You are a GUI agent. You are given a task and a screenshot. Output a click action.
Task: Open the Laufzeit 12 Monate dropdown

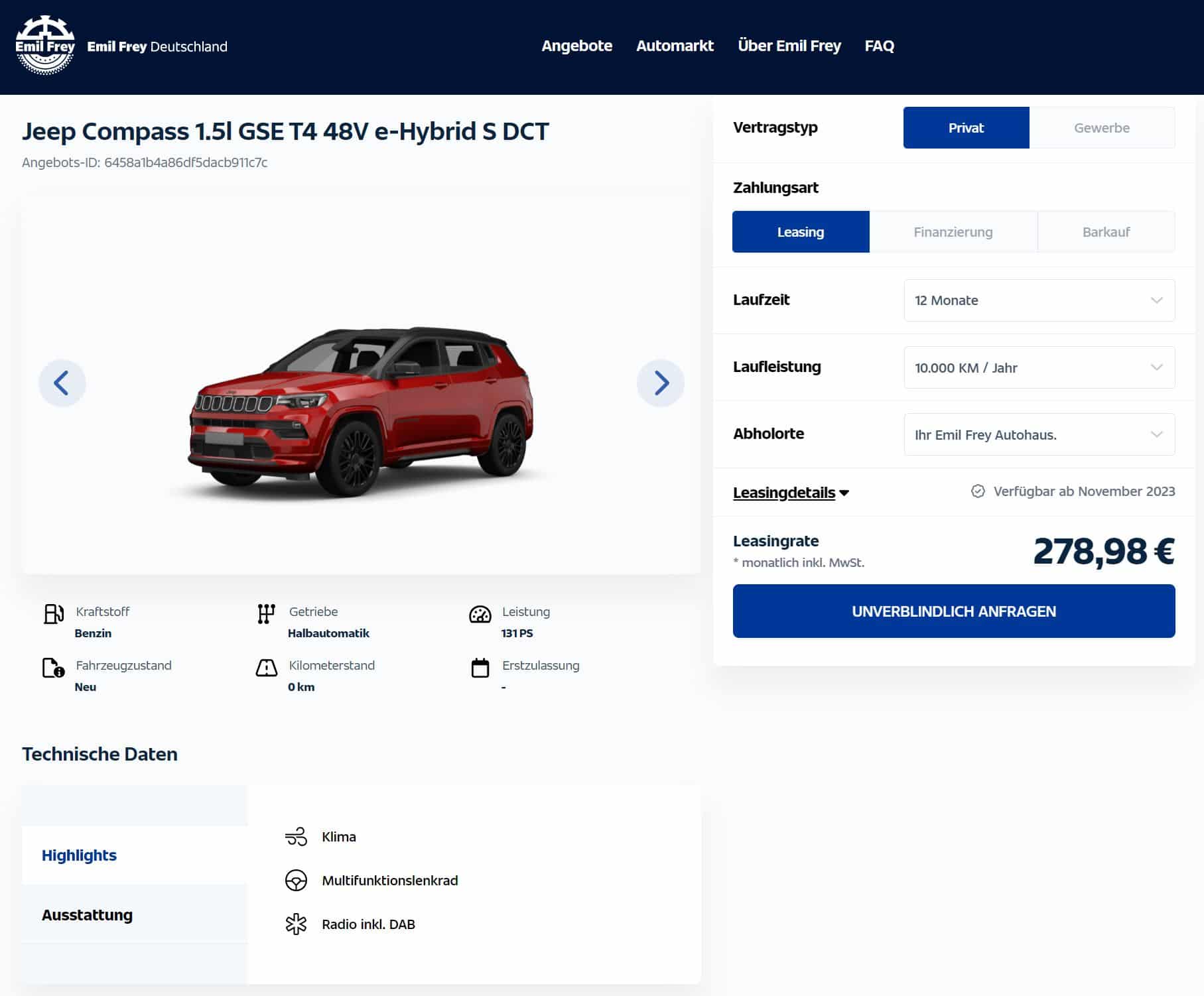[x=1039, y=300]
